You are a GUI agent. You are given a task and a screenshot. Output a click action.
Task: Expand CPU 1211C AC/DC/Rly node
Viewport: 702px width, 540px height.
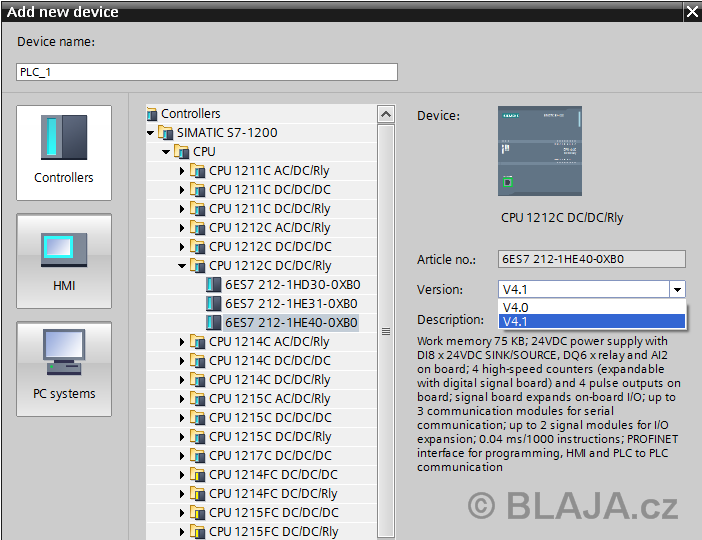[182, 171]
